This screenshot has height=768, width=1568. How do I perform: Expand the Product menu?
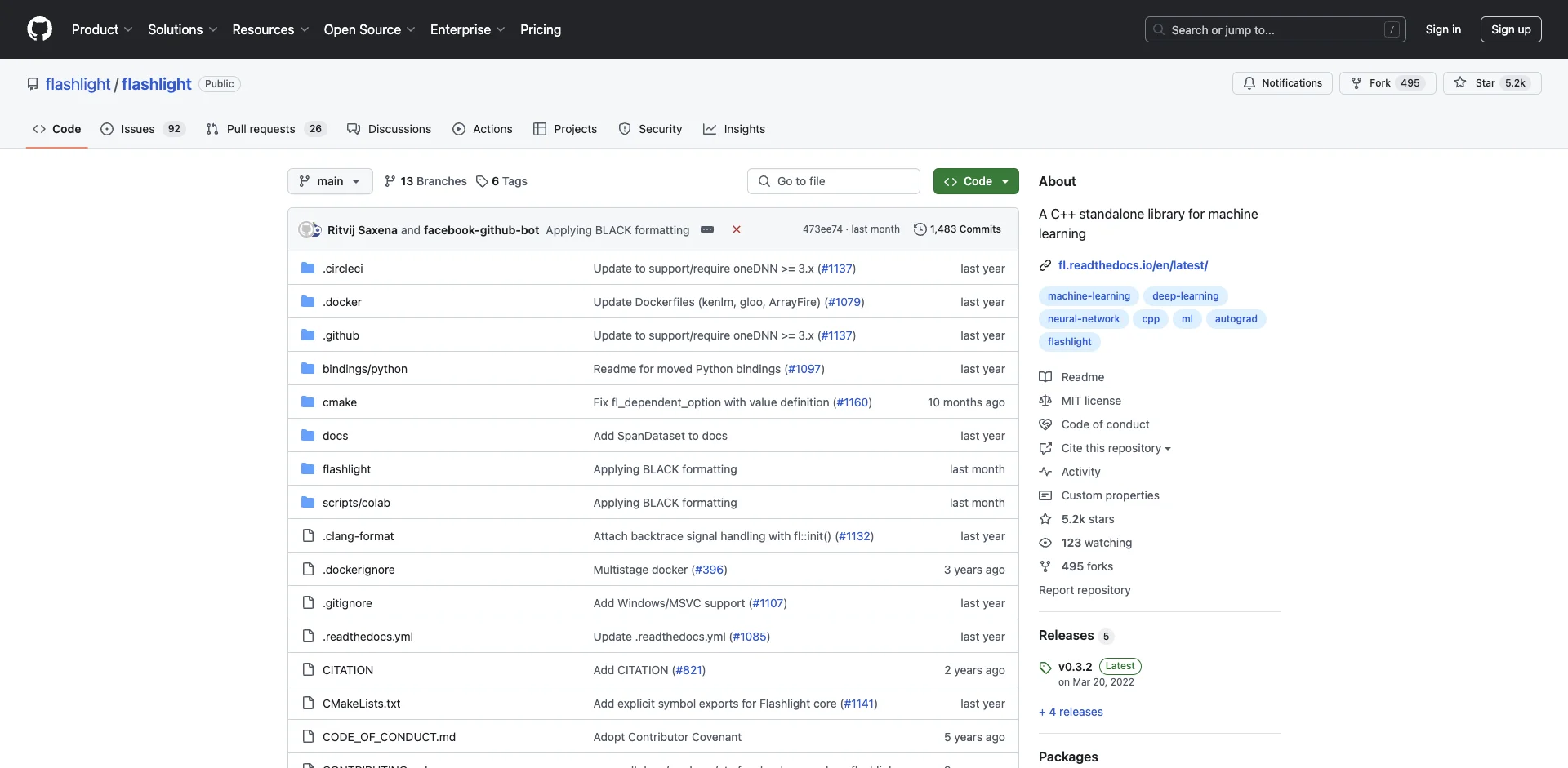[102, 29]
